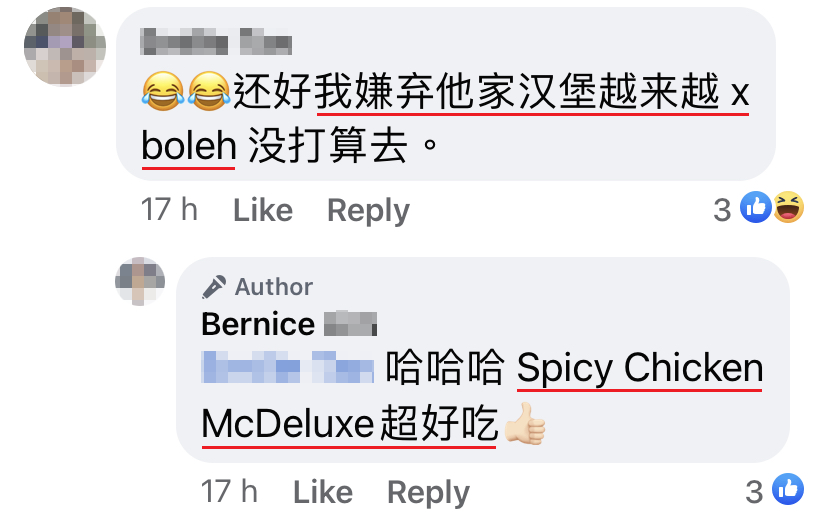Reply to Bernice's Spicy Chicken McDeluxe comment
Viewport: 828px width, 515px height.
click(428, 493)
